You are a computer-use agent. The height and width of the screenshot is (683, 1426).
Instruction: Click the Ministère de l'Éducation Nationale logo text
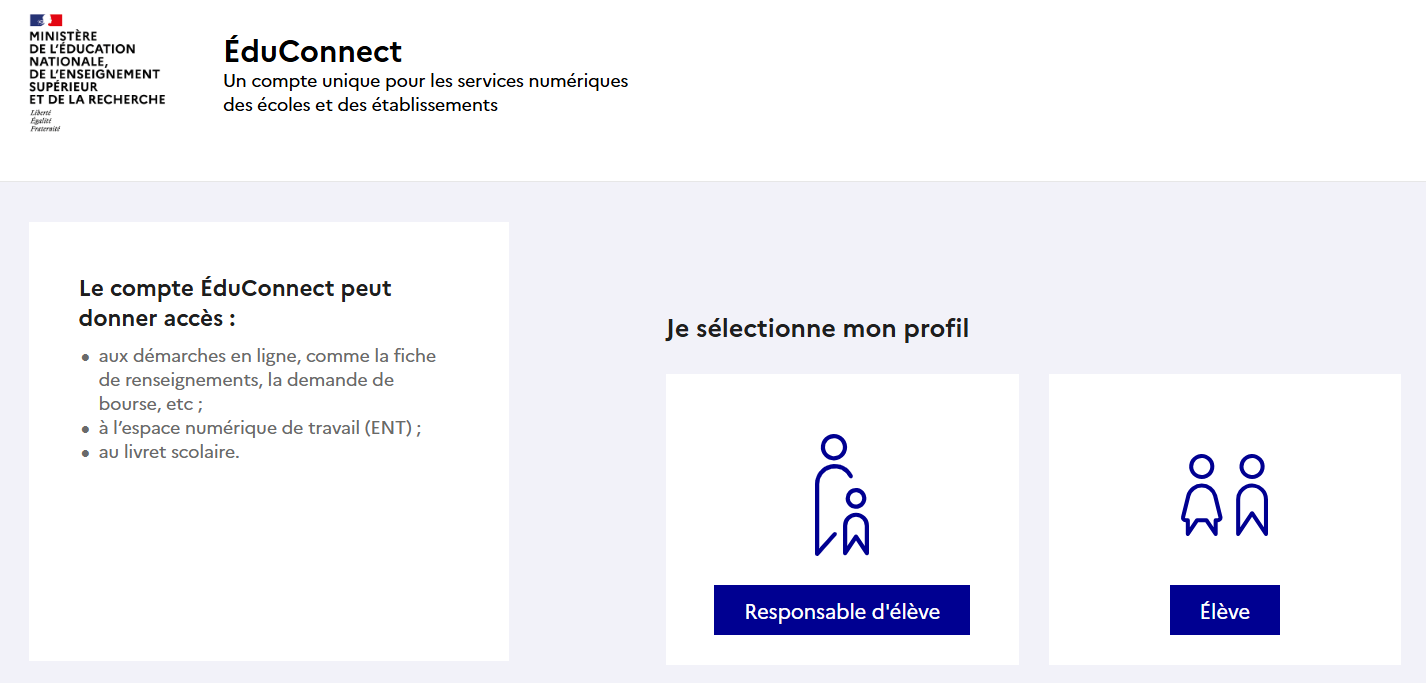[x=97, y=68]
